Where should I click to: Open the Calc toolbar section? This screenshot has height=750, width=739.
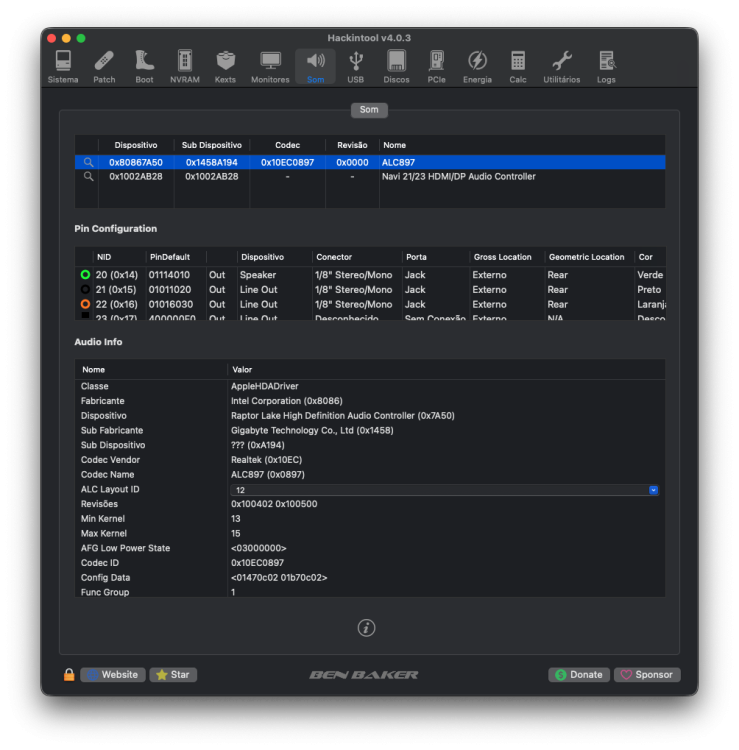tap(518, 67)
